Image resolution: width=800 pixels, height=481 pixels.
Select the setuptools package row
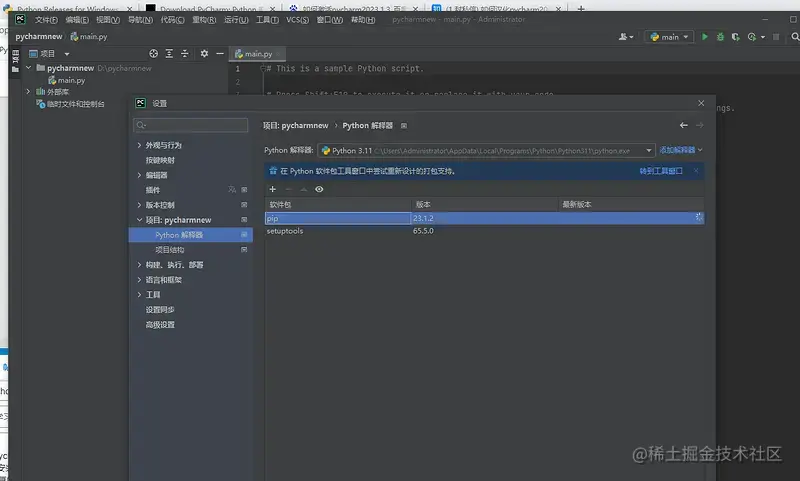(484, 231)
